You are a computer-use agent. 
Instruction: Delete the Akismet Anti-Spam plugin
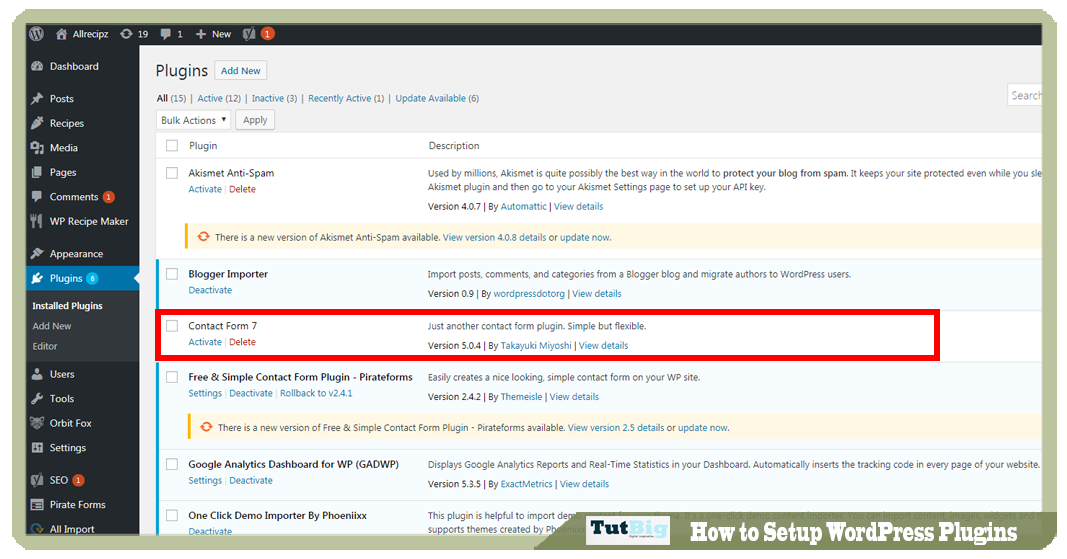click(242, 189)
